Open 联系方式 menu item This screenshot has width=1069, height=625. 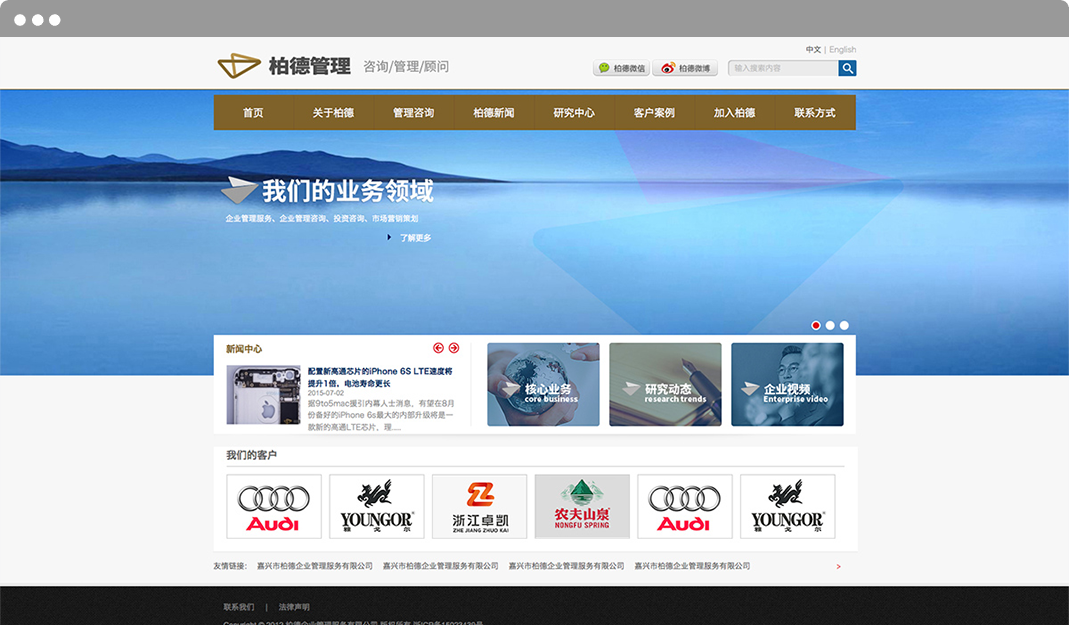point(815,112)
